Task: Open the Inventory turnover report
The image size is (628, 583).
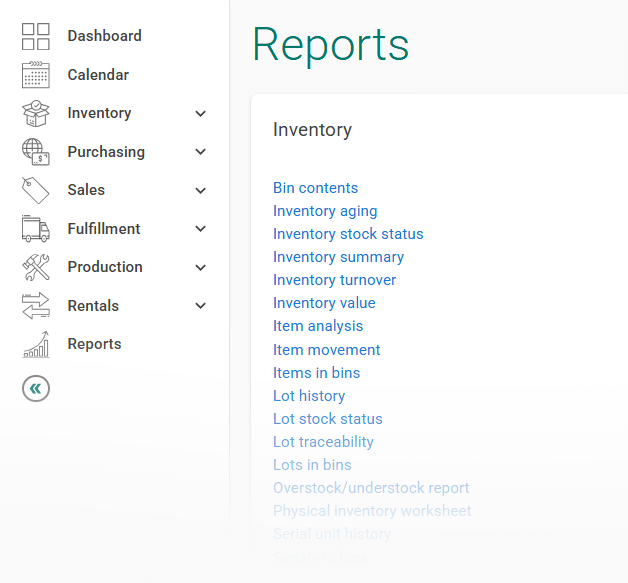Action: point(334,280)
